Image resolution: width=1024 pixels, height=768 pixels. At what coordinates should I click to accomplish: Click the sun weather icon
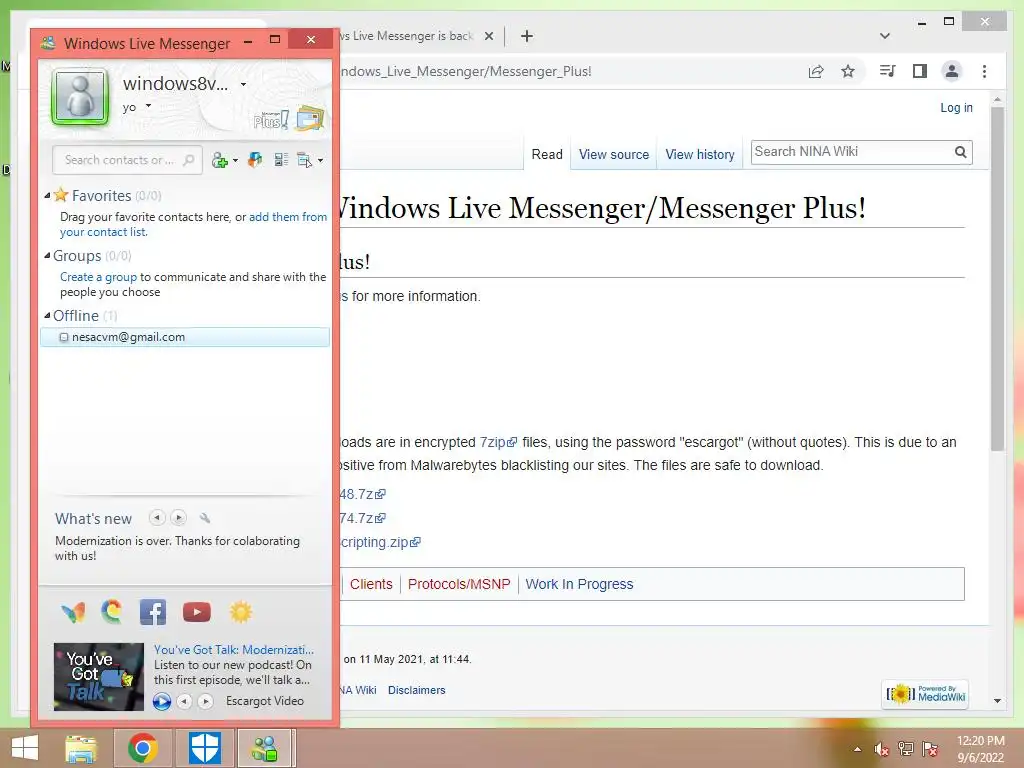[240, 612]
